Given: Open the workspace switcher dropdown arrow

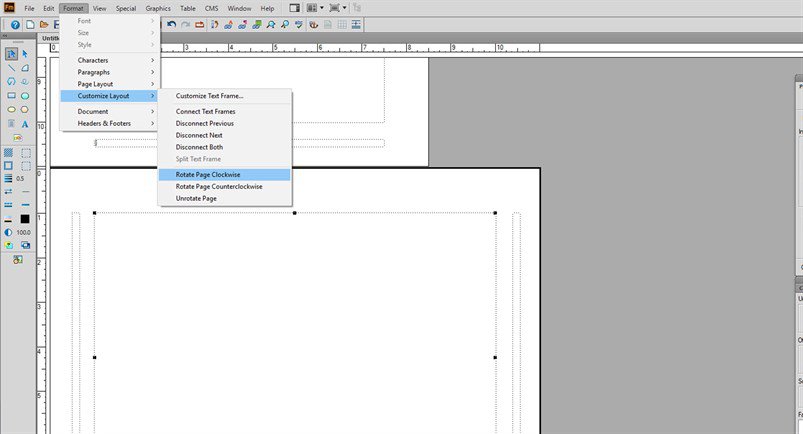Looking at the screenshot, I should 322,8.
